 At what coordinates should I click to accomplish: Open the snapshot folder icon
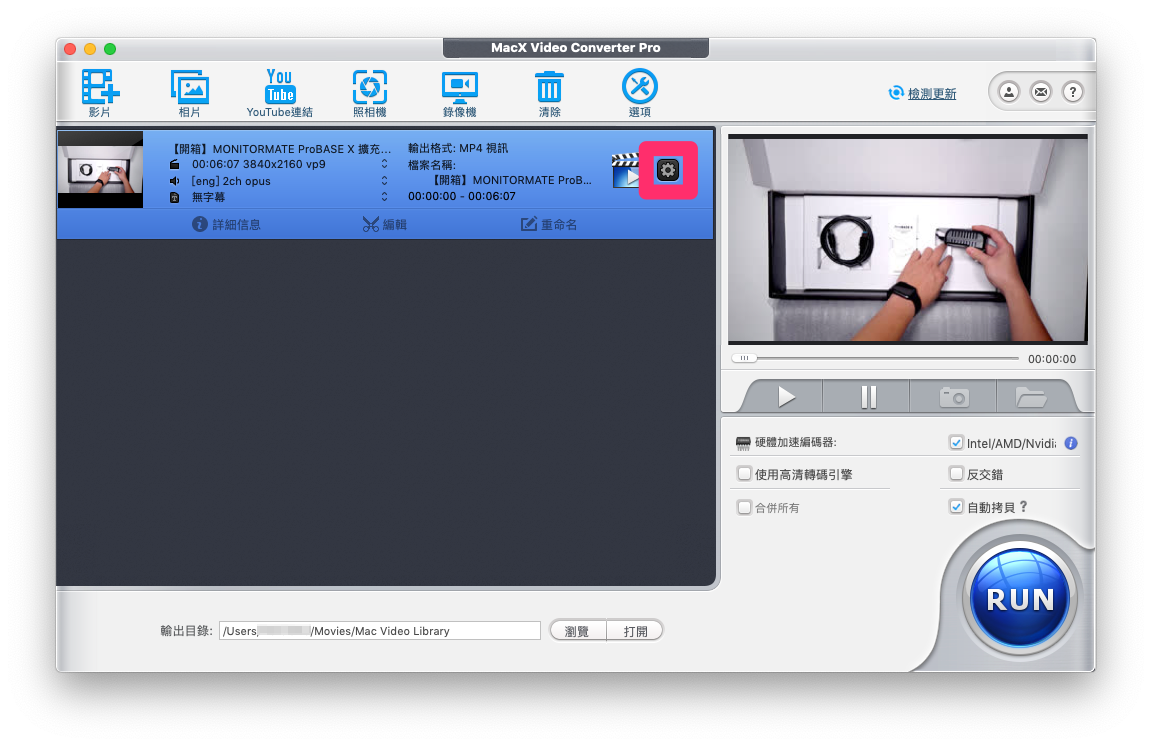click(x=1031, y=397)
